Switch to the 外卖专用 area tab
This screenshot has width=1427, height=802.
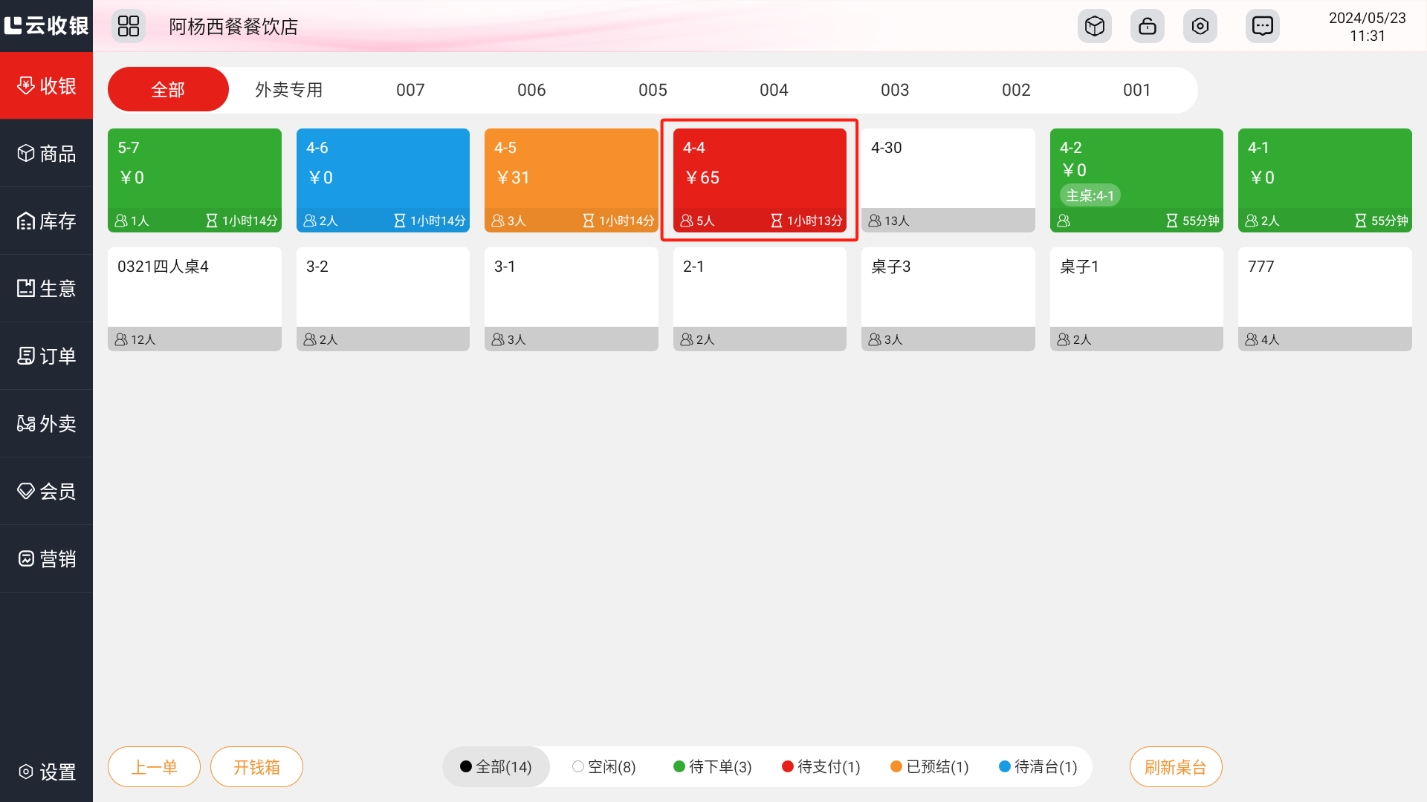click(289, 90)
